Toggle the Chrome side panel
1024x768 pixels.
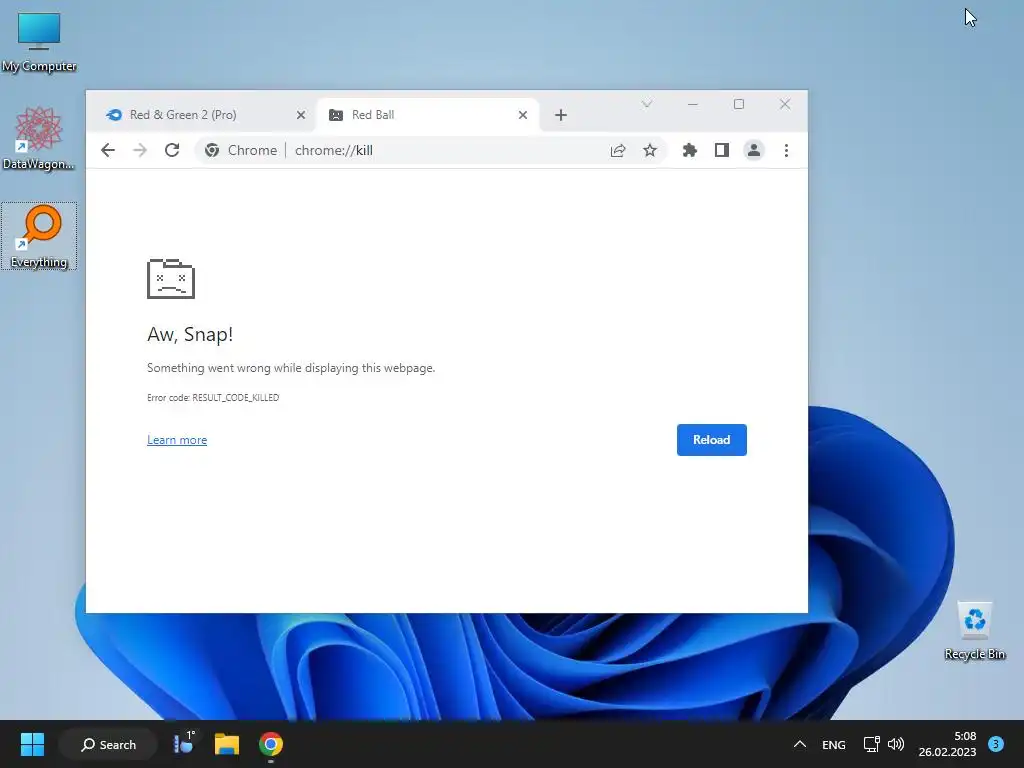click(x=722, y=150)
